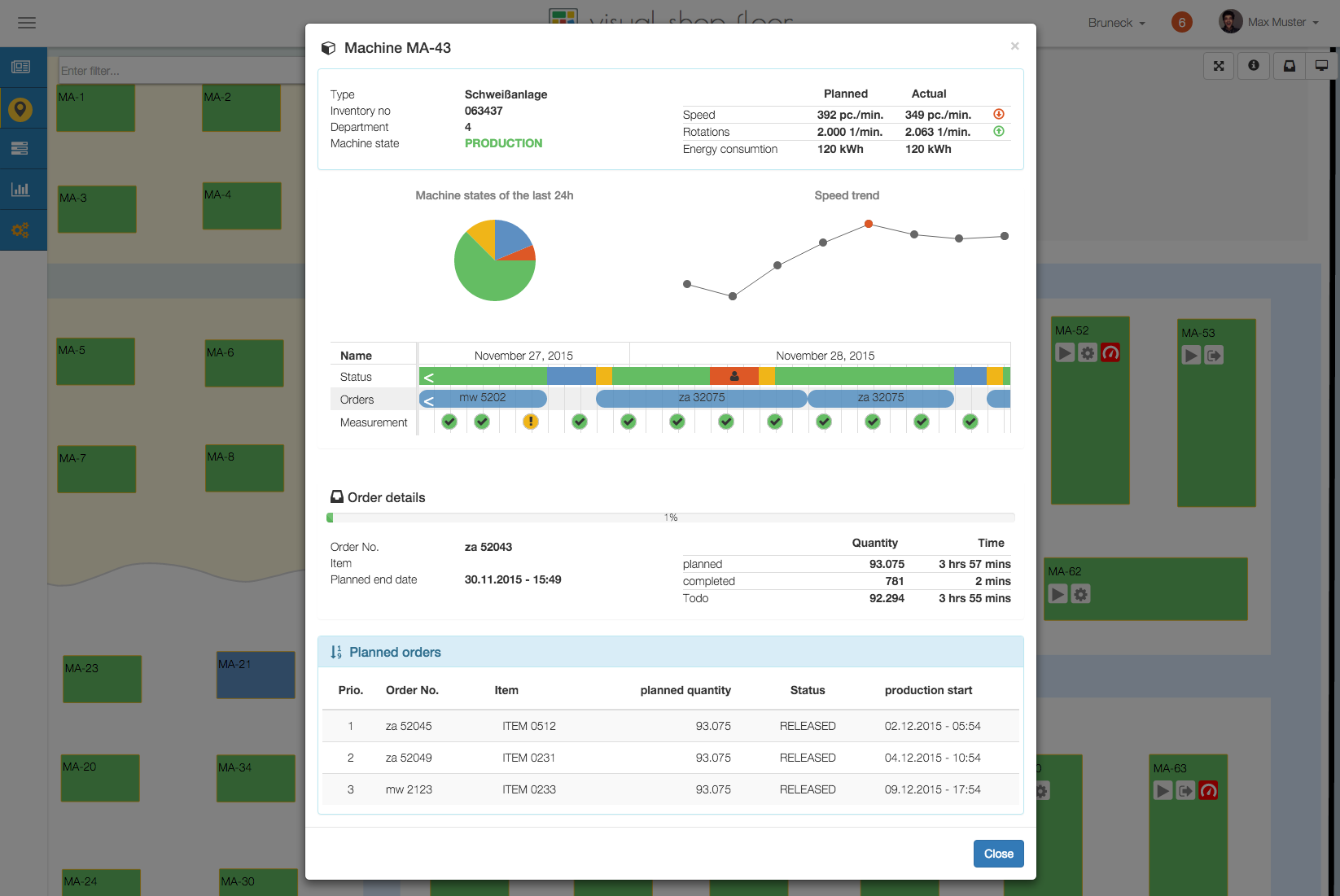Click the export arrow icon on MA-53
1340x896 pixels.
pos(1214,355)
